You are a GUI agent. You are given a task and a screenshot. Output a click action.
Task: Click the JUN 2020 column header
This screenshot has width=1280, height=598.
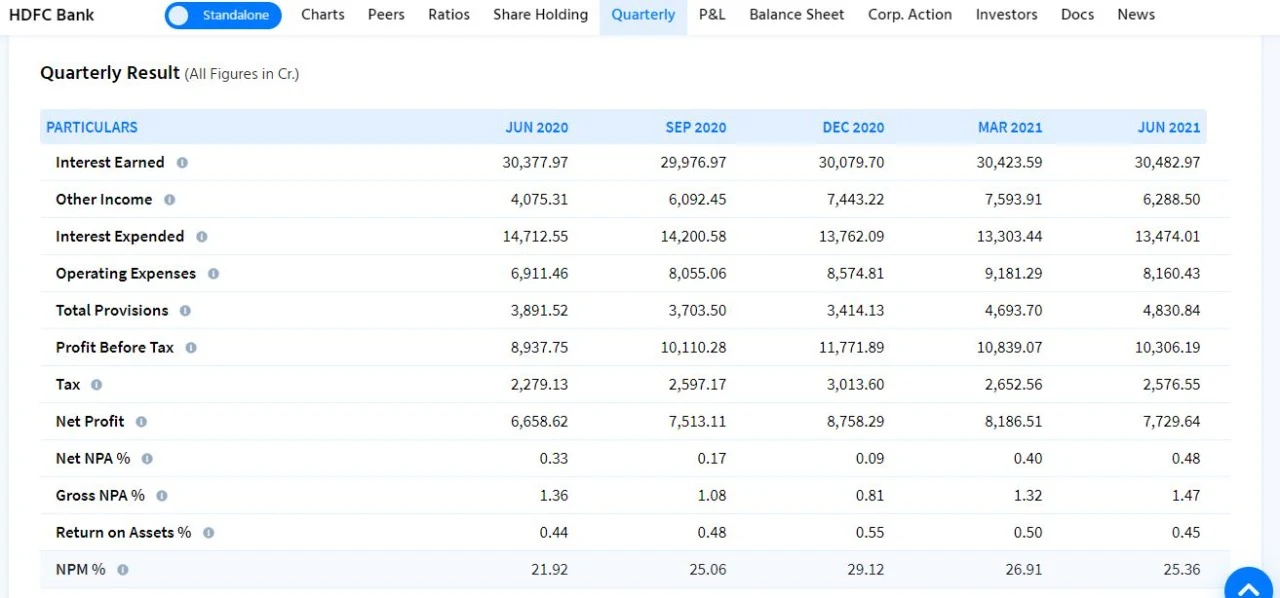click(537, 127)
